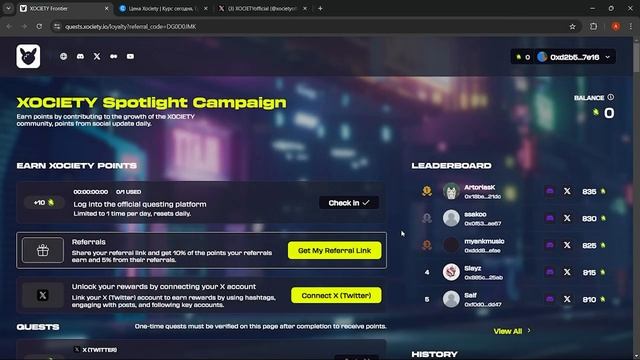Click the X icon in ArtoriasK row

(x=567, y=191)
